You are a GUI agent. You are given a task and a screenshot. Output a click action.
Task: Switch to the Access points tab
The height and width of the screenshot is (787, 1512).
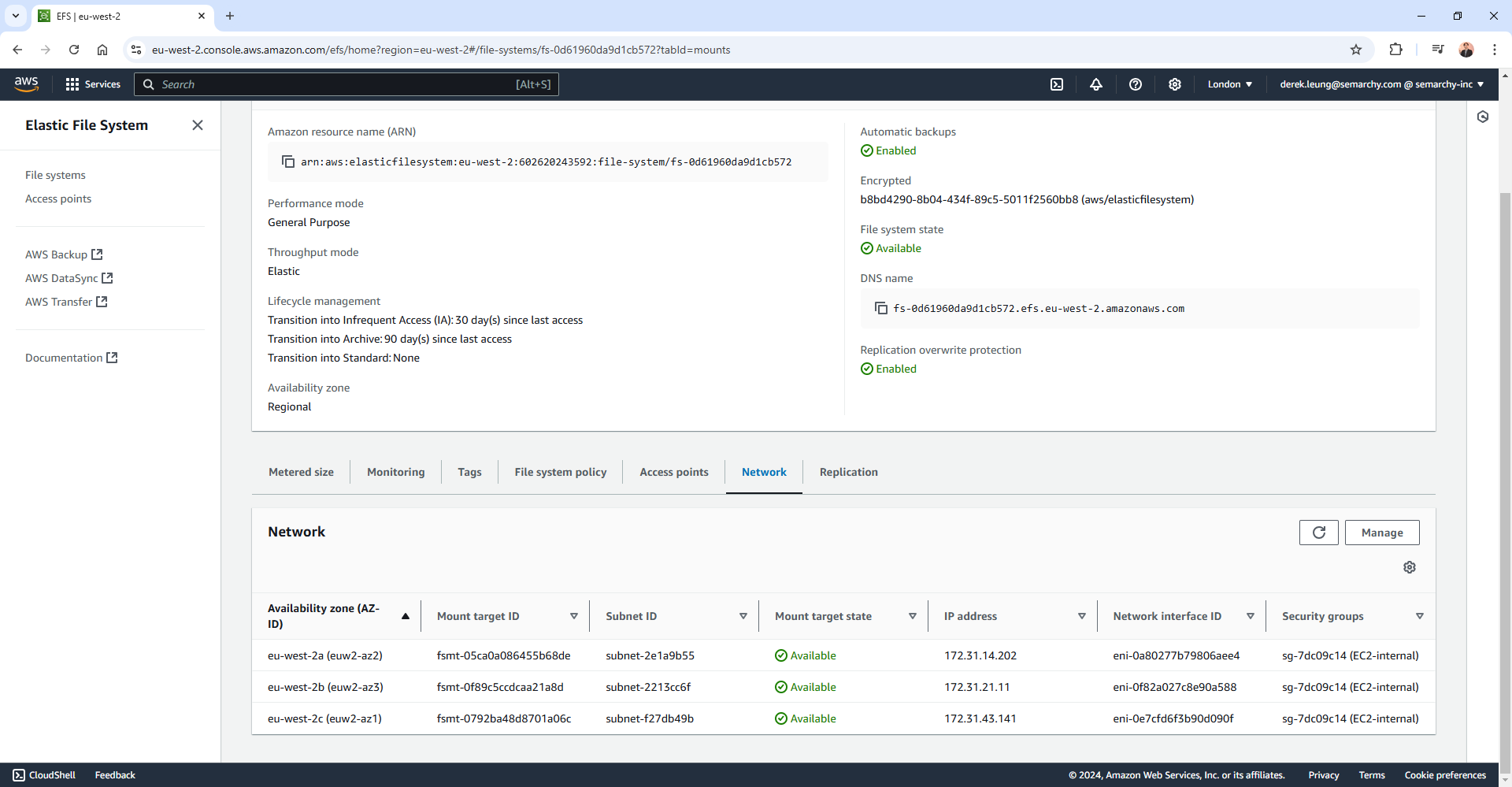click(x=674, y=472)
